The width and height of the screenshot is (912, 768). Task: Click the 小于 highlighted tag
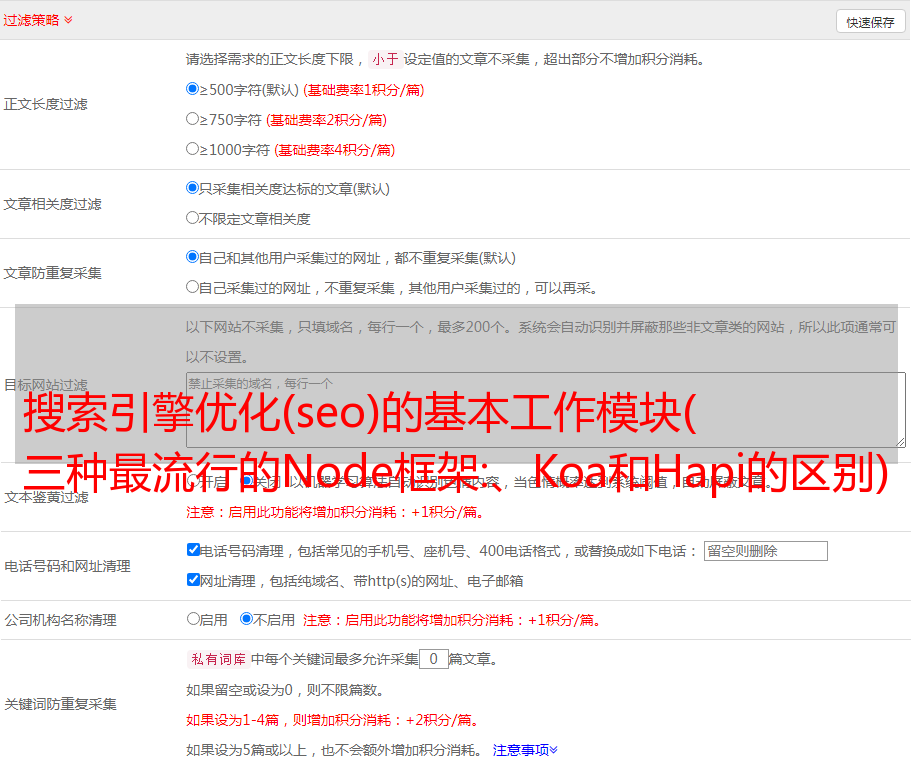point(386,59)
